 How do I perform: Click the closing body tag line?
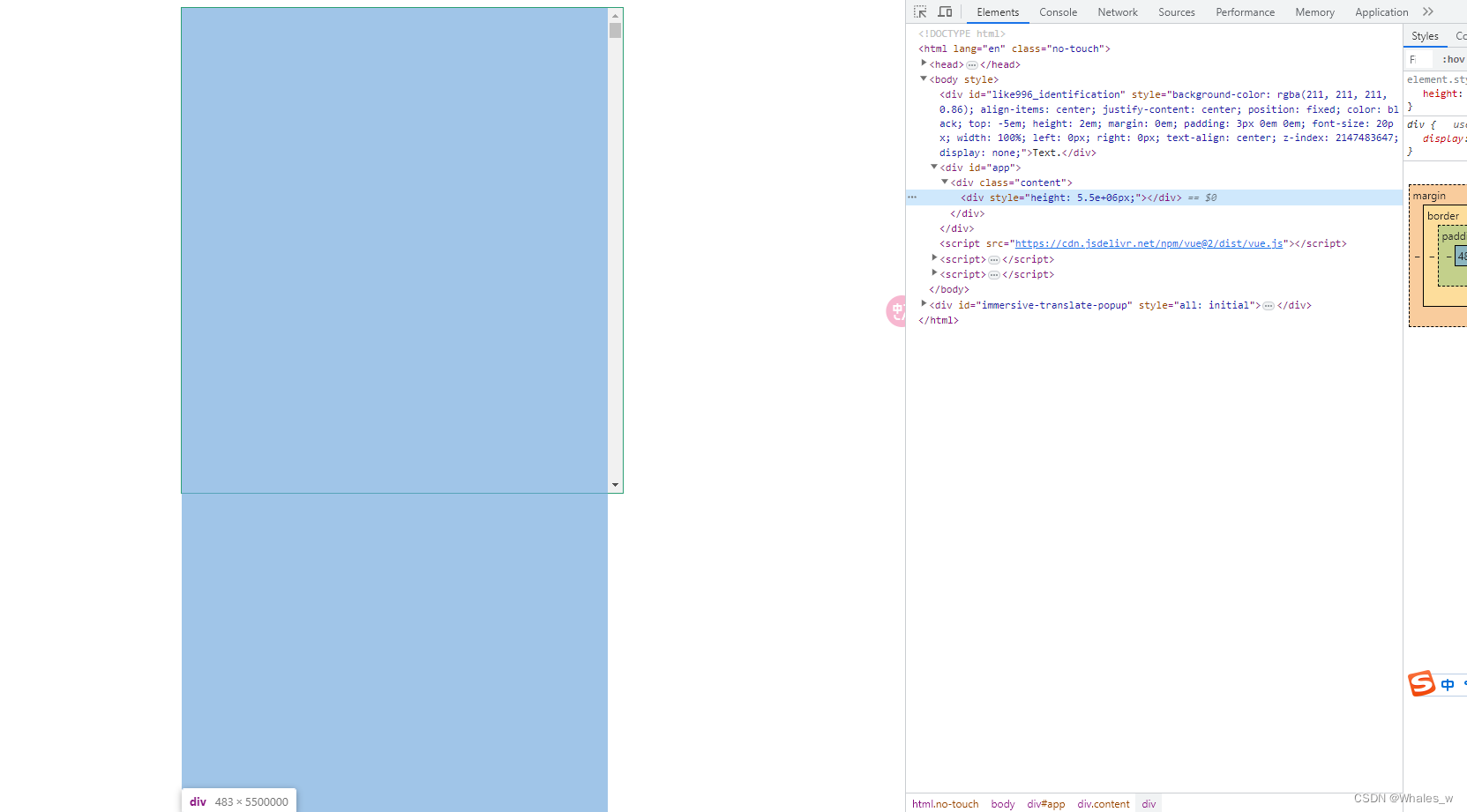point(948,289)
